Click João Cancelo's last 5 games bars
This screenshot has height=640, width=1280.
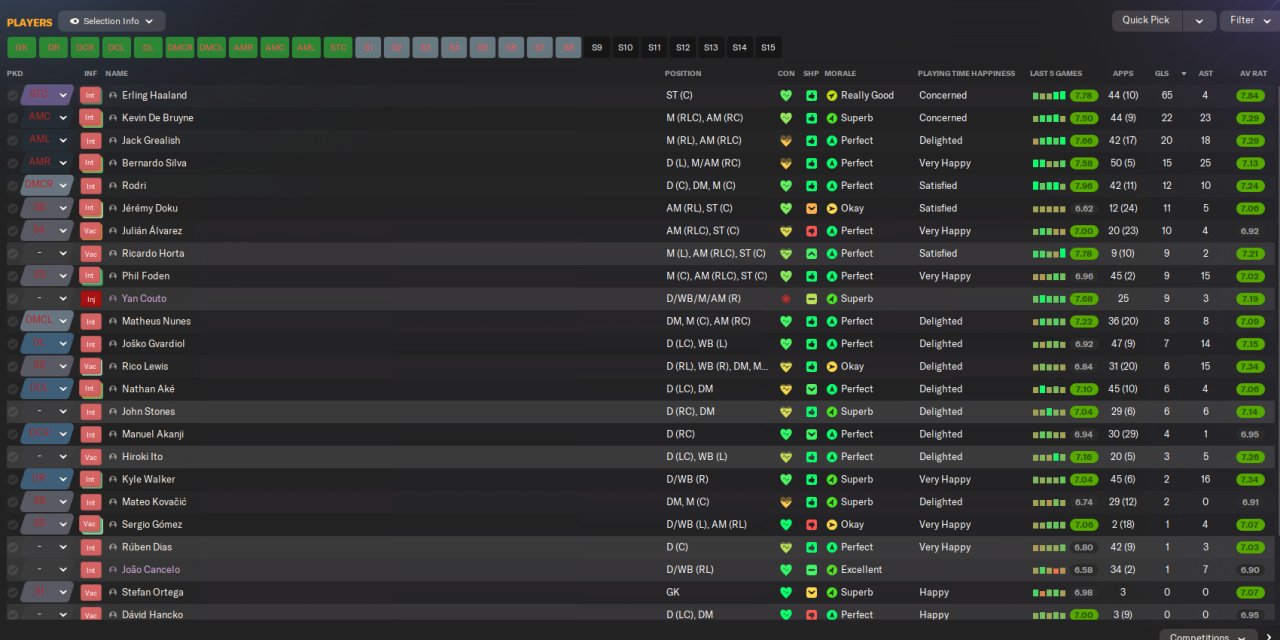click(1049, 570)
